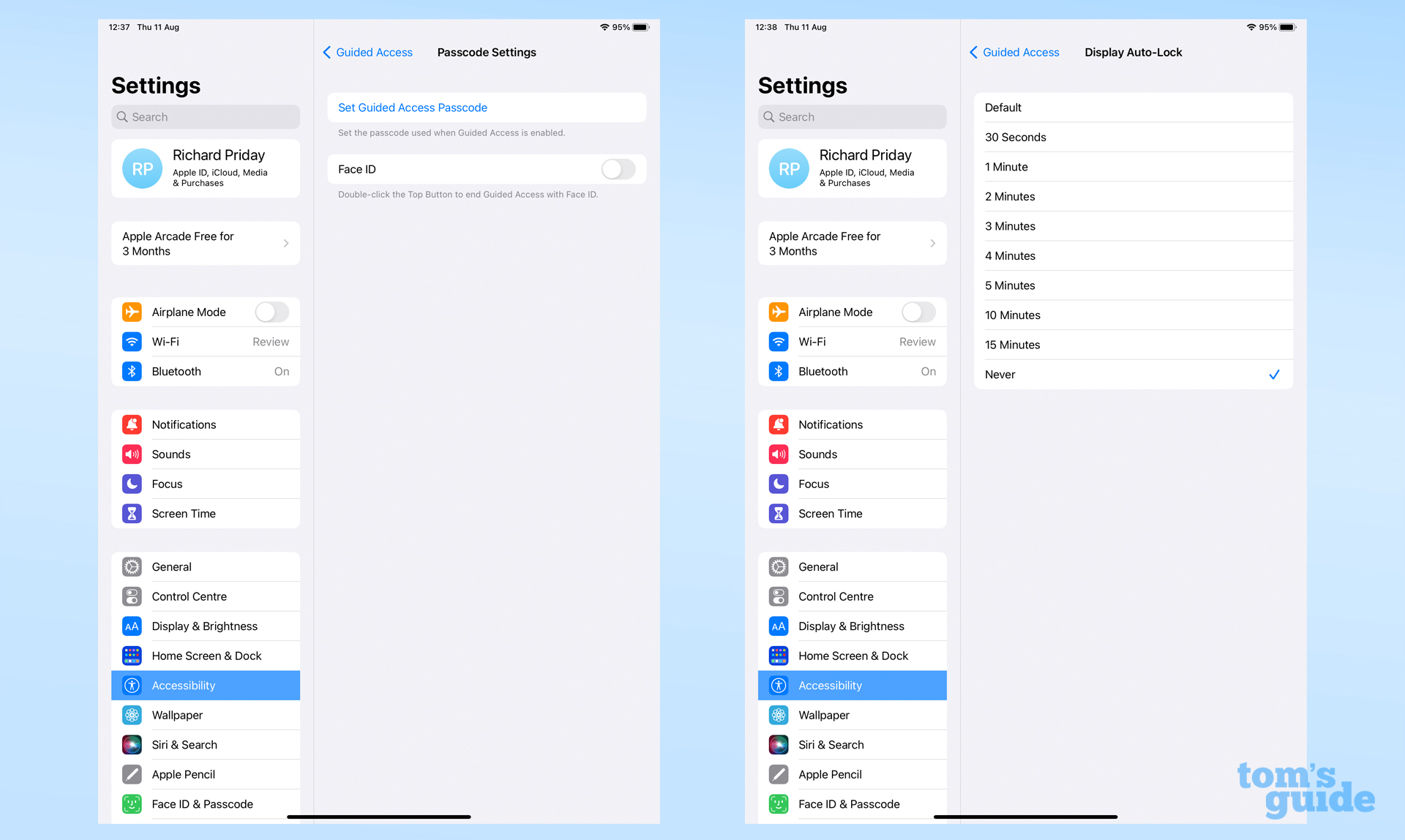Click the Wi-Fi Review link

coord(206,342)
